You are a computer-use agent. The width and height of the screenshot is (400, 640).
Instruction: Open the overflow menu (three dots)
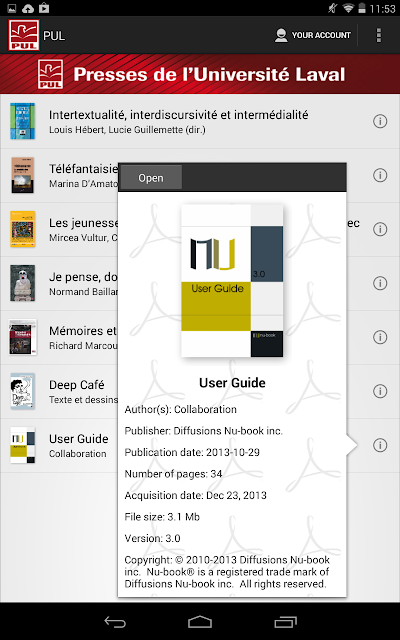click(379, 36)
